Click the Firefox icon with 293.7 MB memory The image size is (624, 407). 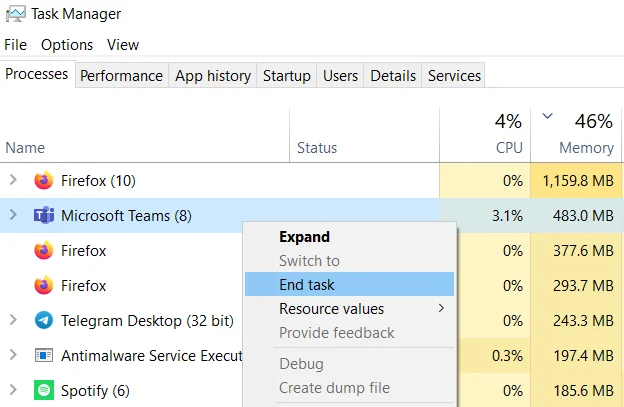pos(44,285)
